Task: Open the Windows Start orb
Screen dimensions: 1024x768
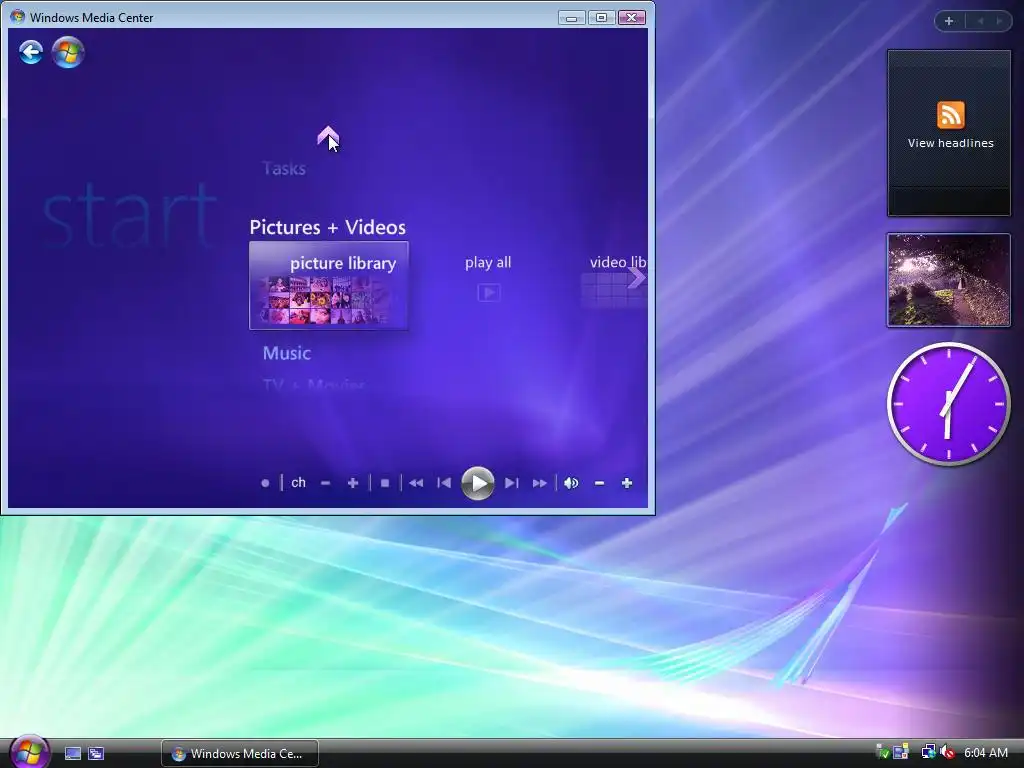Action: point(29,752)
